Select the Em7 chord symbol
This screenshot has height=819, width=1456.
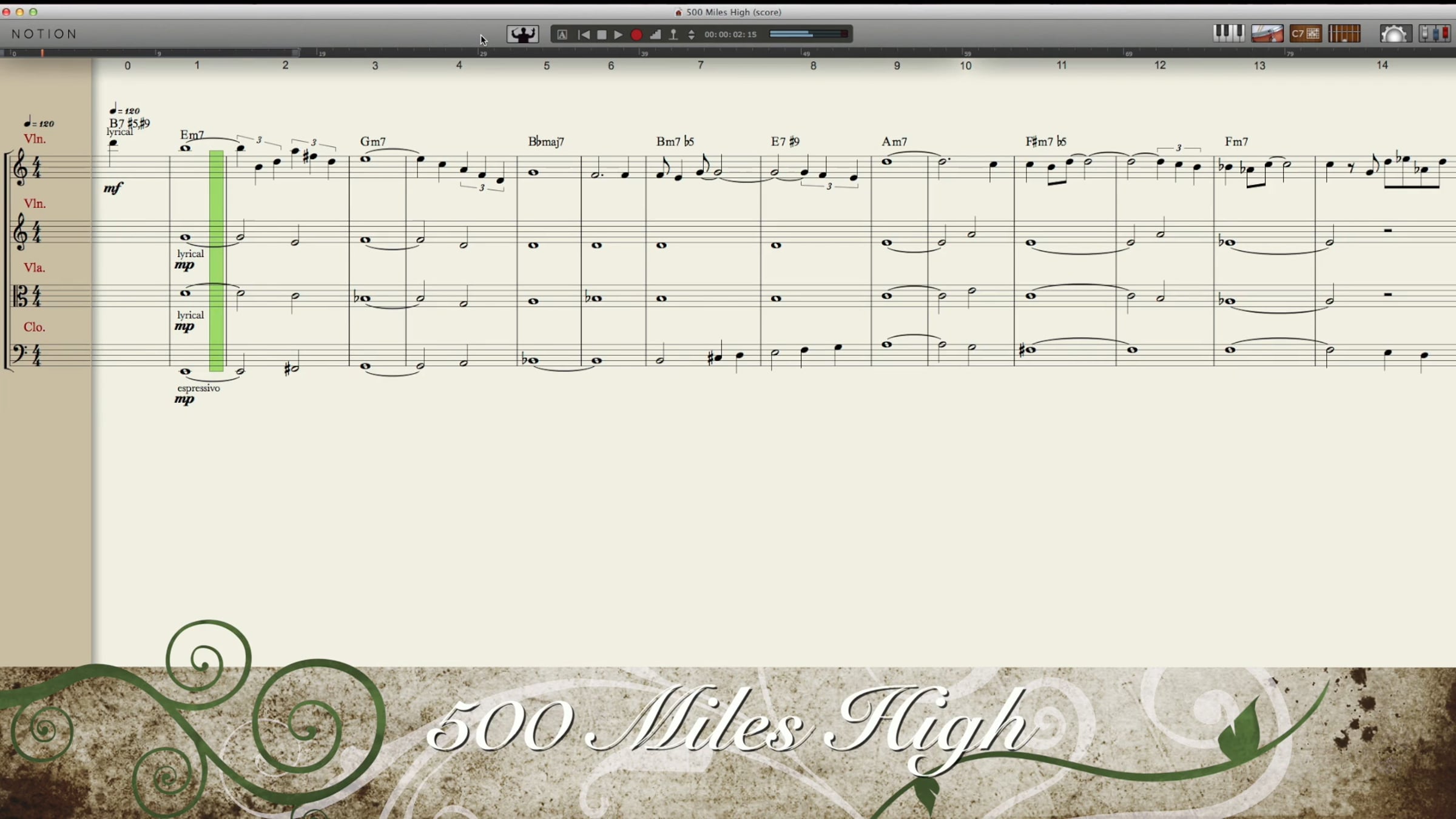click(192, 135)
